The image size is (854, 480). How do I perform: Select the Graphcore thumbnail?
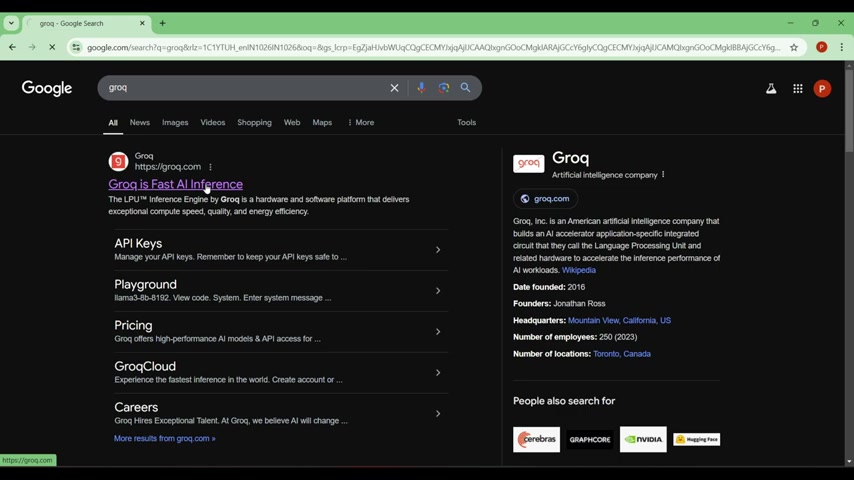point(590,439)
